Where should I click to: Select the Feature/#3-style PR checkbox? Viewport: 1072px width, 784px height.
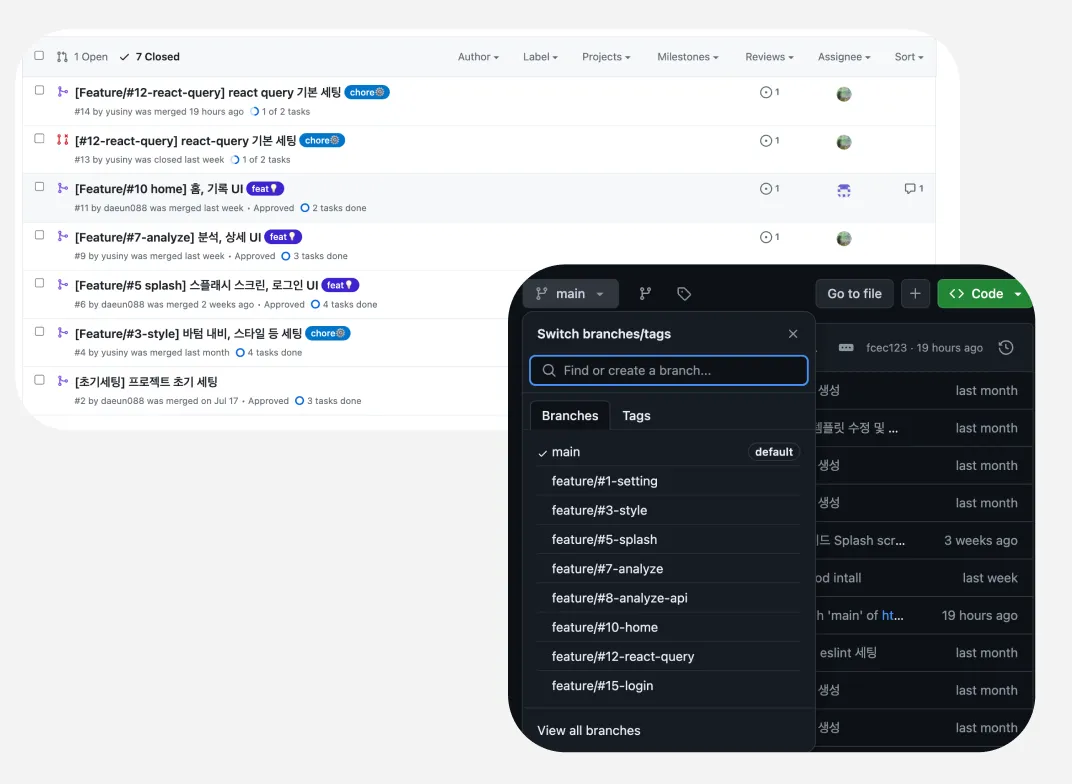tap(39, 332)
